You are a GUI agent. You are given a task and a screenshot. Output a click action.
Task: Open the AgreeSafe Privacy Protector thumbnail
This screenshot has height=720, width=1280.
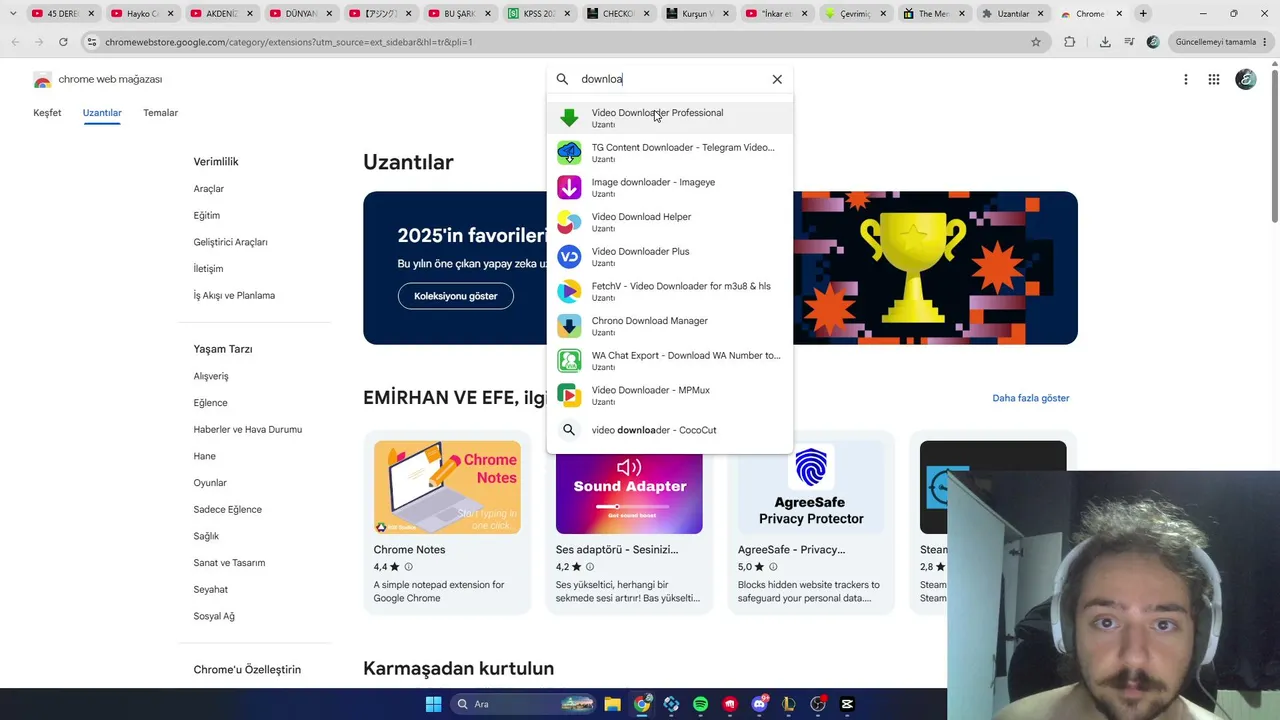click(811, 487)
